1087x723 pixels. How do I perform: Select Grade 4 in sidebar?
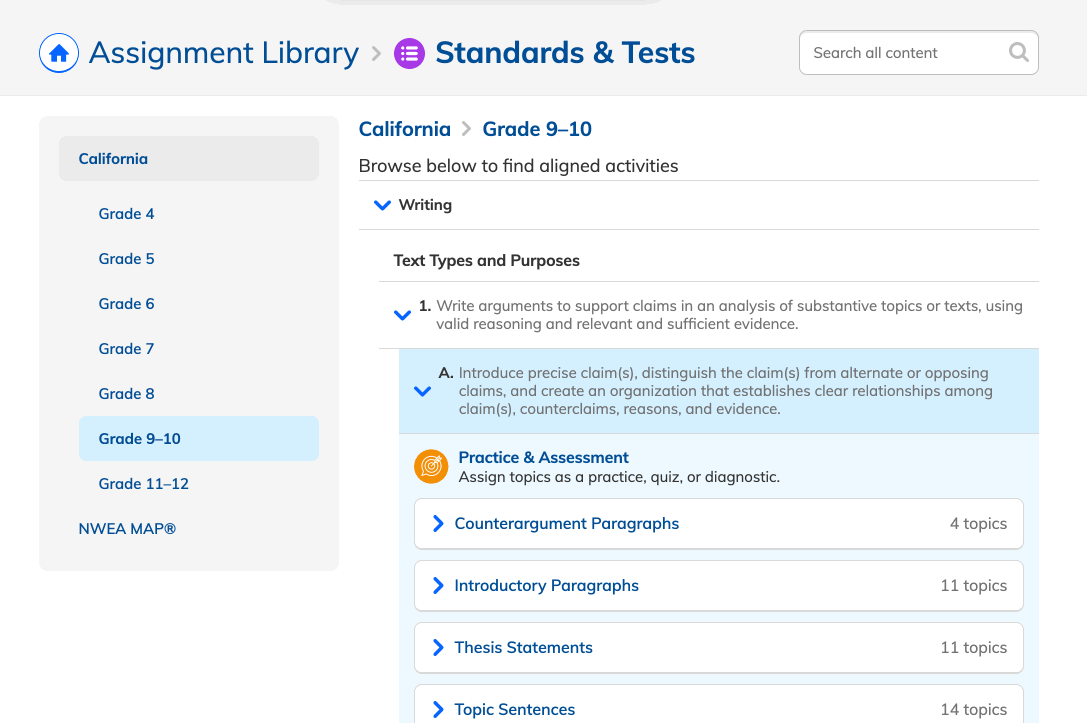(x=126, y=214)
